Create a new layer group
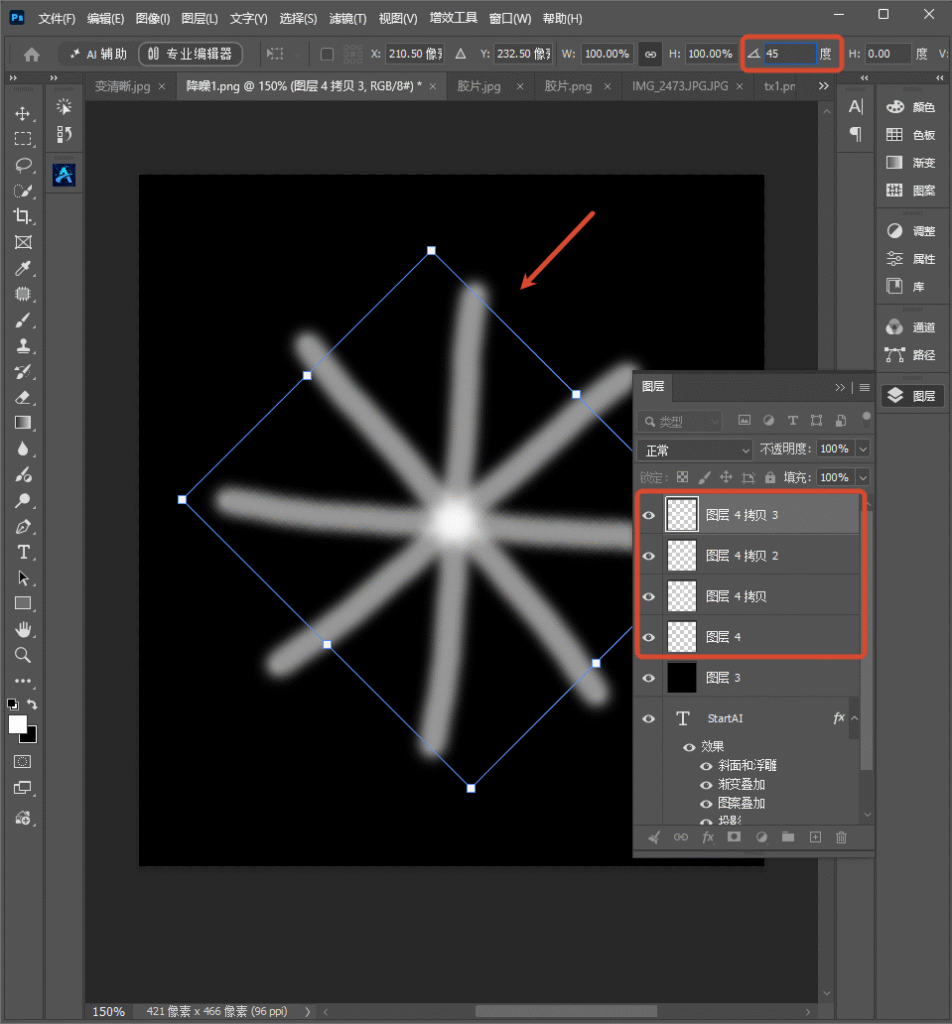This screenshot has width=952, height=1024. tap(788, 837)
